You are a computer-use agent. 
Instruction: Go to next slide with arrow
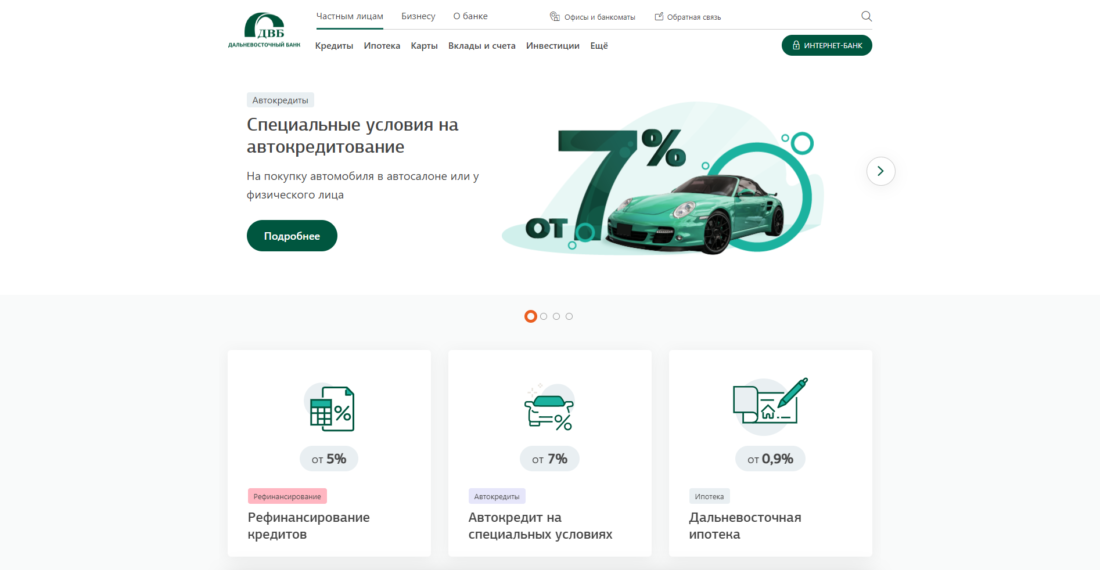[880, 171]
